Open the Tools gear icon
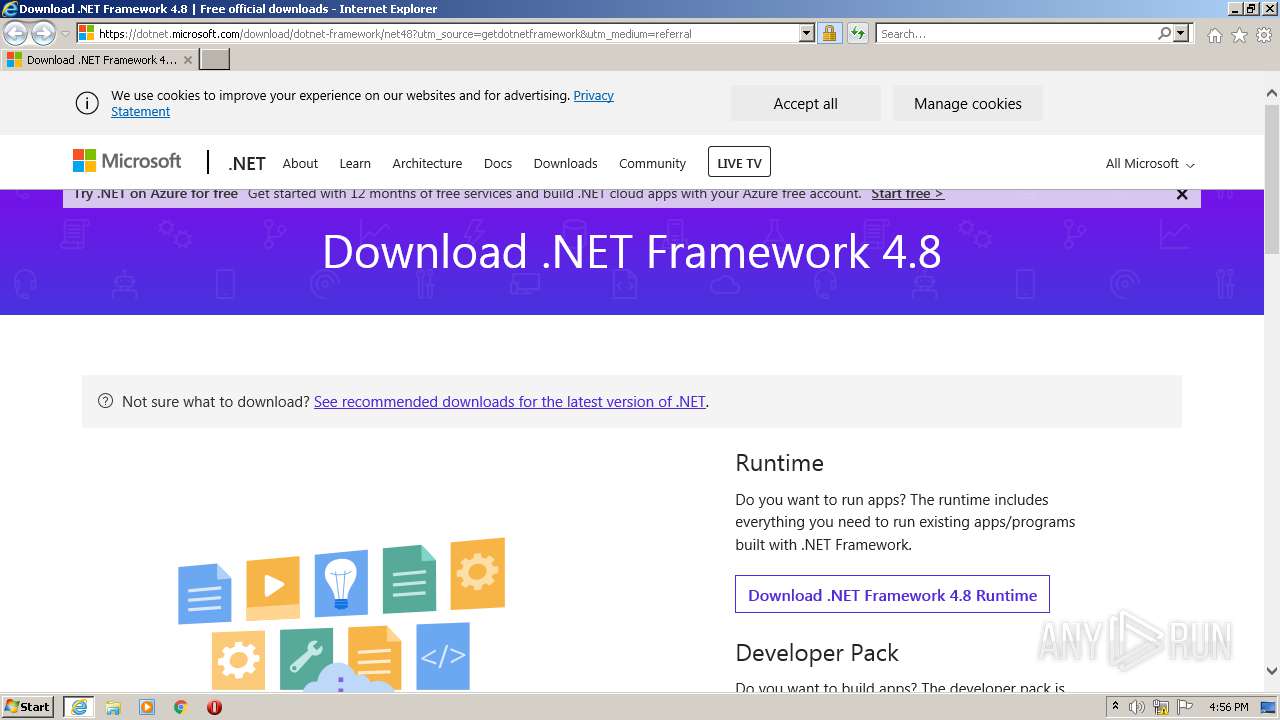Image resolution: width=1280 pixels, height=720 pixels. click(x=1264, y=34)
